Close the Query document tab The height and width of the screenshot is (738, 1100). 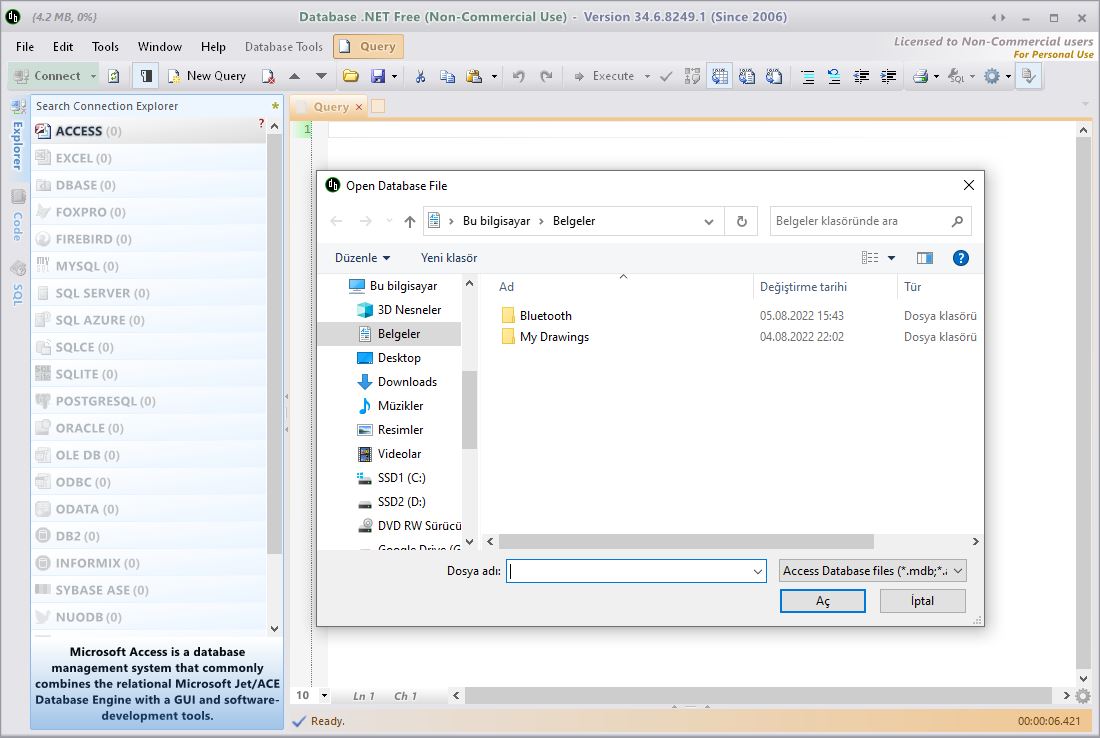tap(358, 107)
